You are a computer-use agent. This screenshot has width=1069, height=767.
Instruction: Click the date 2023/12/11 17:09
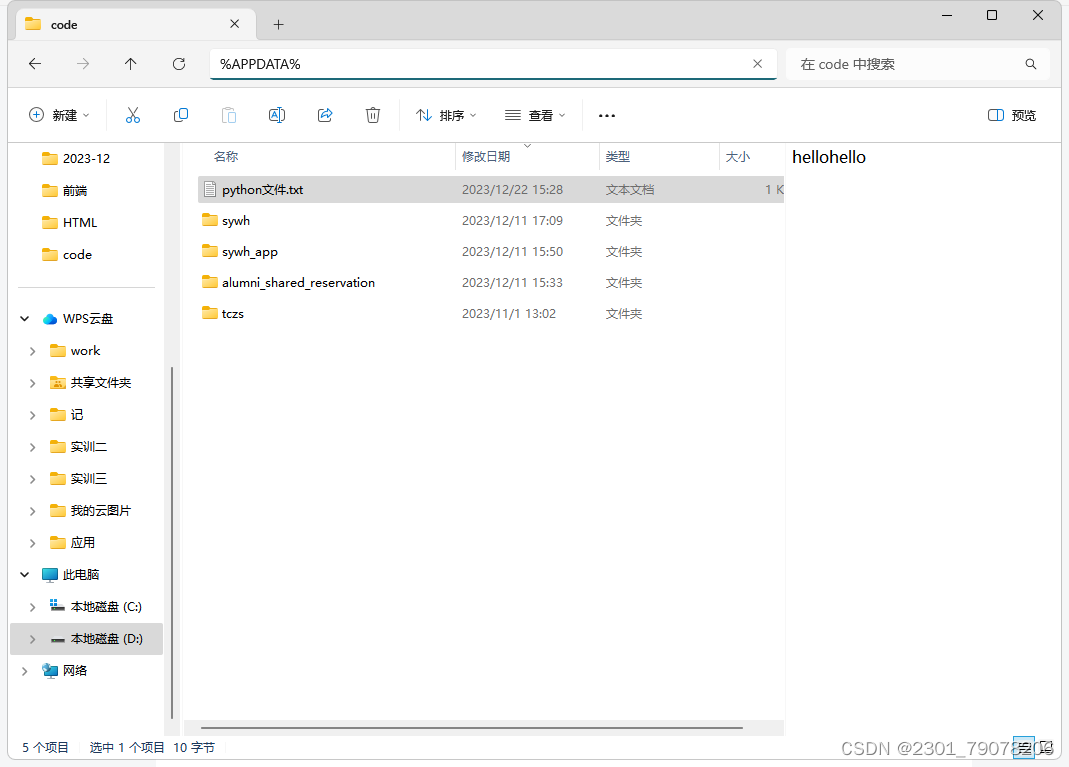[x=512, y=221]
